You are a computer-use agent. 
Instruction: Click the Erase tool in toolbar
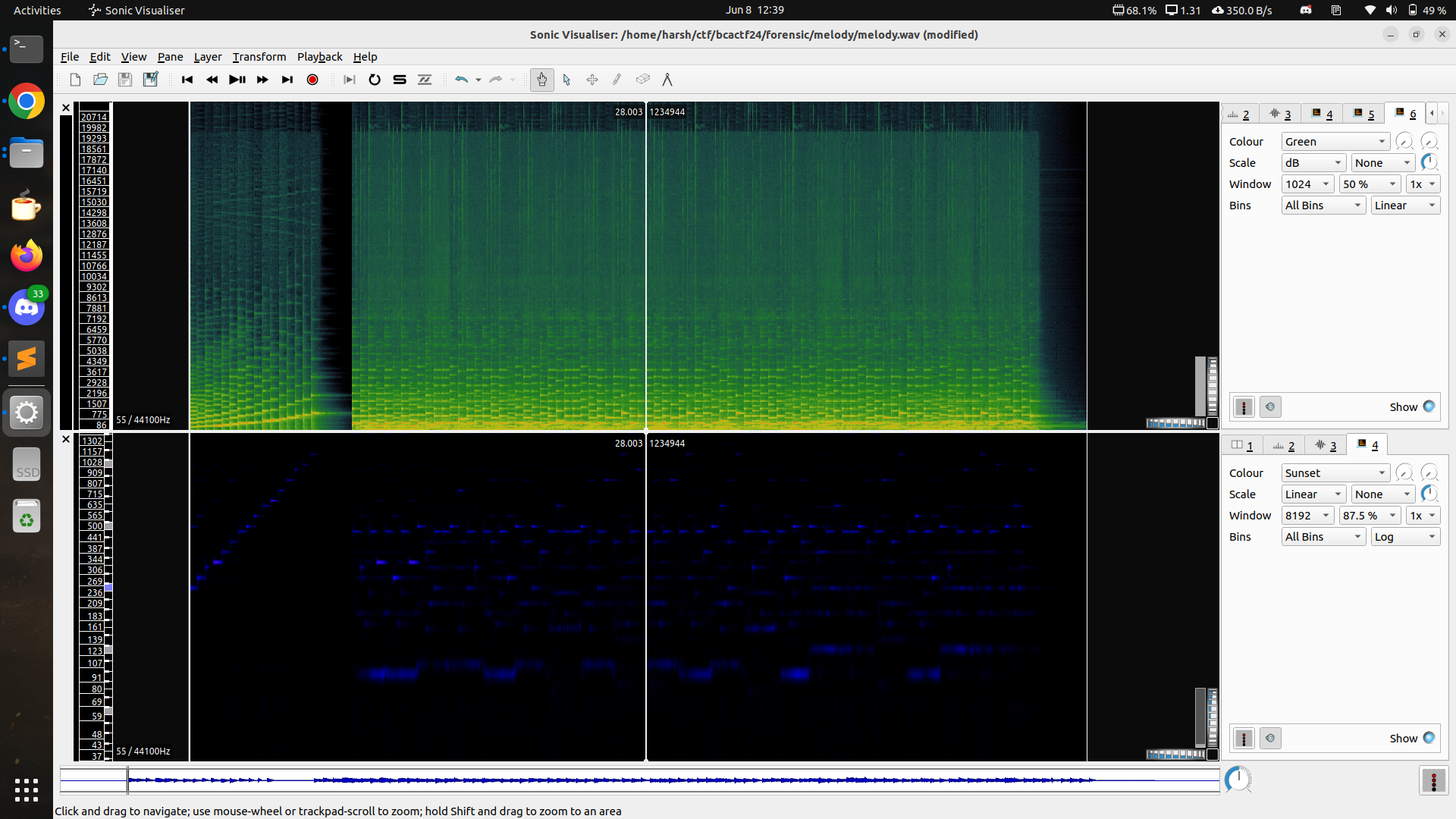tap(642, 79)
